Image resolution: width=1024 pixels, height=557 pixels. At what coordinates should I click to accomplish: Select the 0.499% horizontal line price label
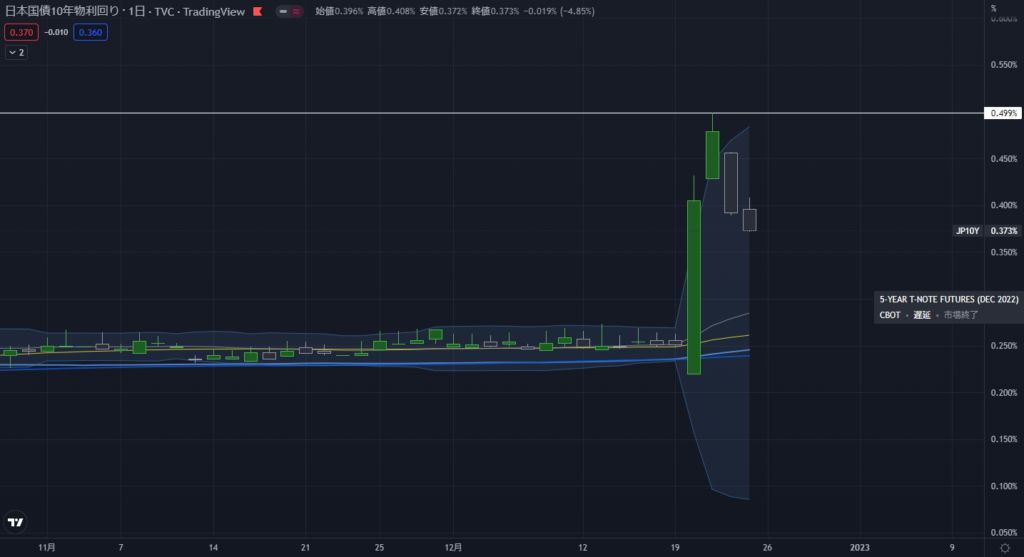tap(1003, 113)
